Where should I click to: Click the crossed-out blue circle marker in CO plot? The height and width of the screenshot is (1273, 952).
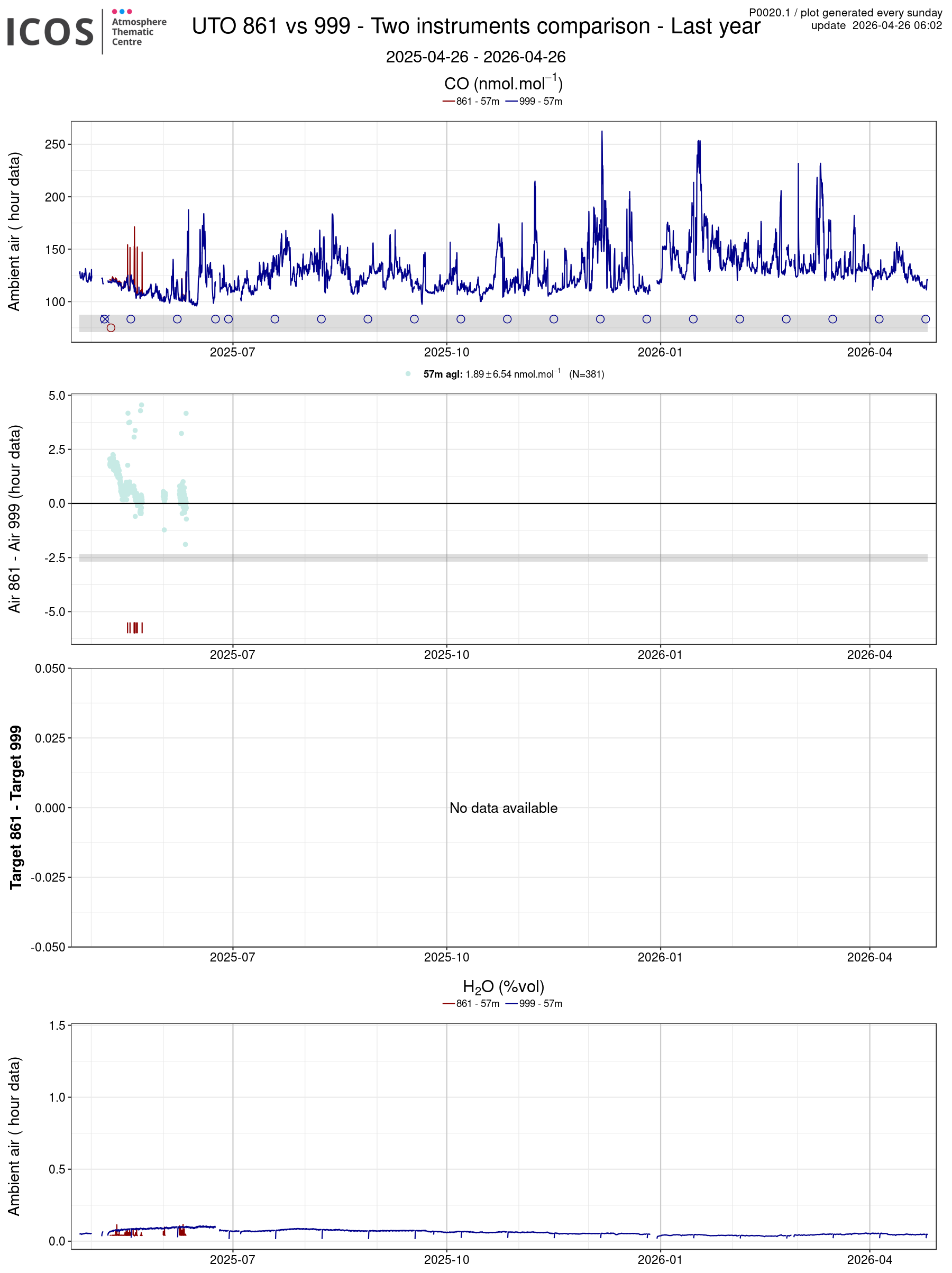coord(104,319)
